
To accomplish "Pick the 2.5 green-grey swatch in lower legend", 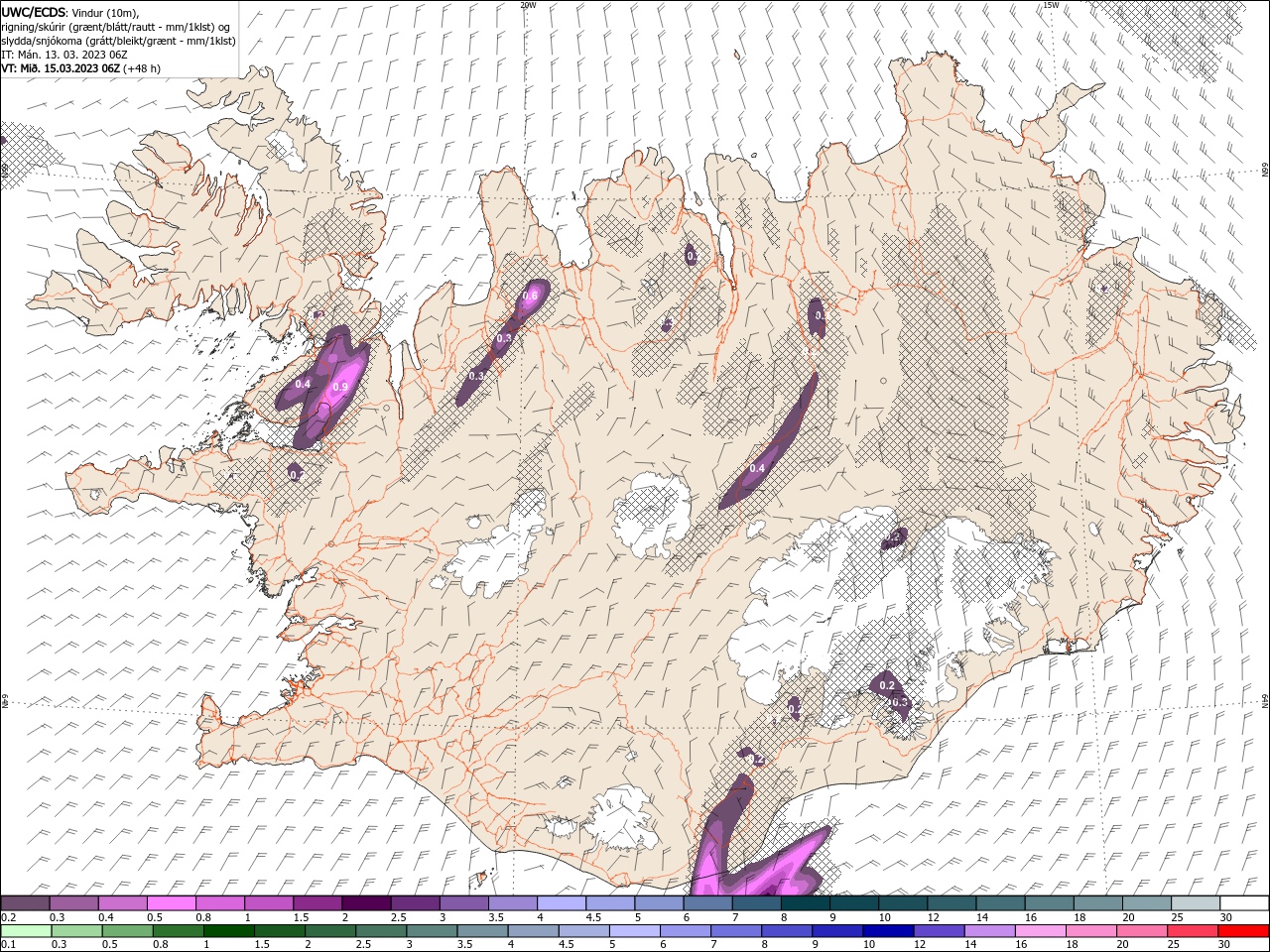I will (381, 931).
